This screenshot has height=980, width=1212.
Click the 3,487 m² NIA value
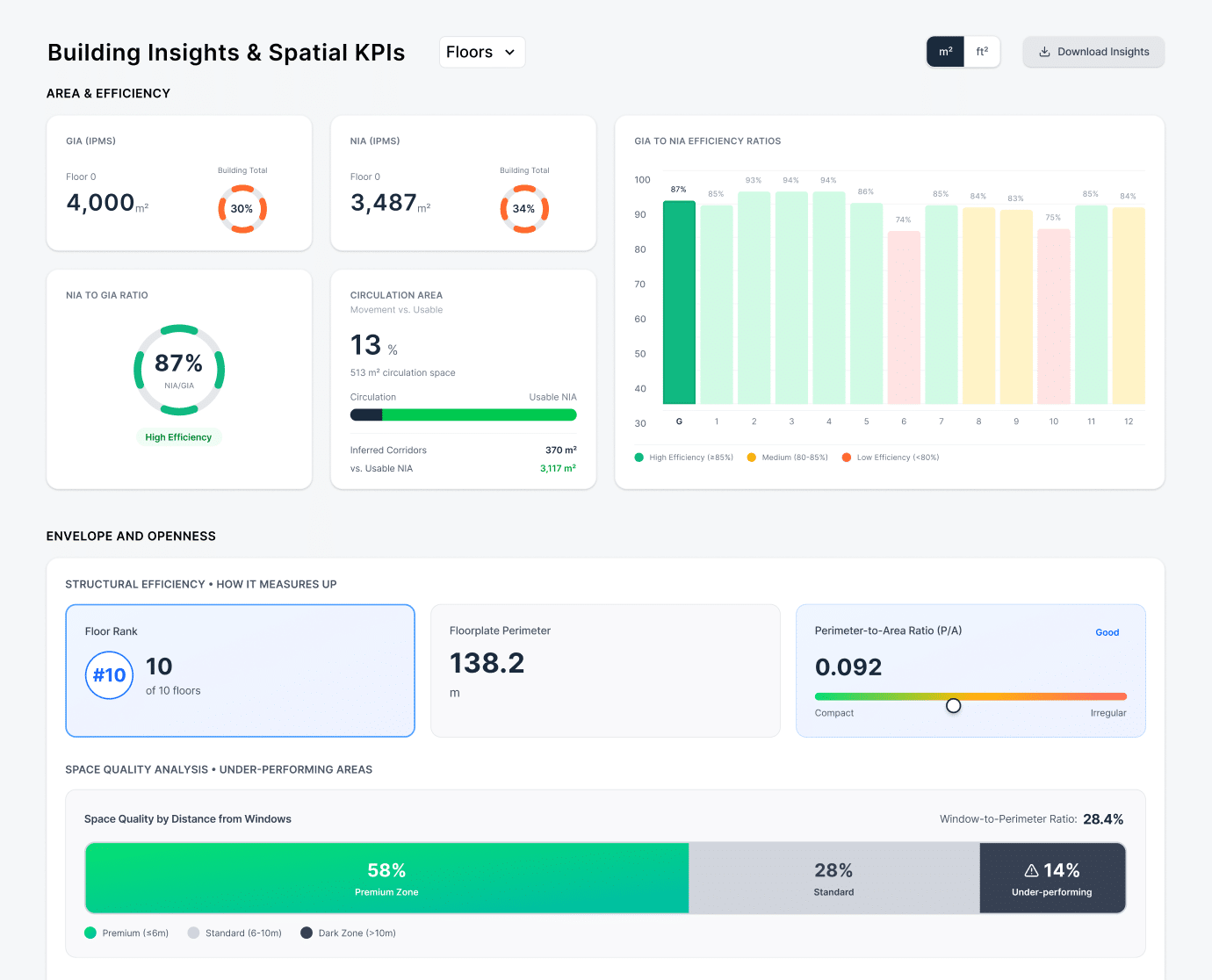(x=391, y=203)
